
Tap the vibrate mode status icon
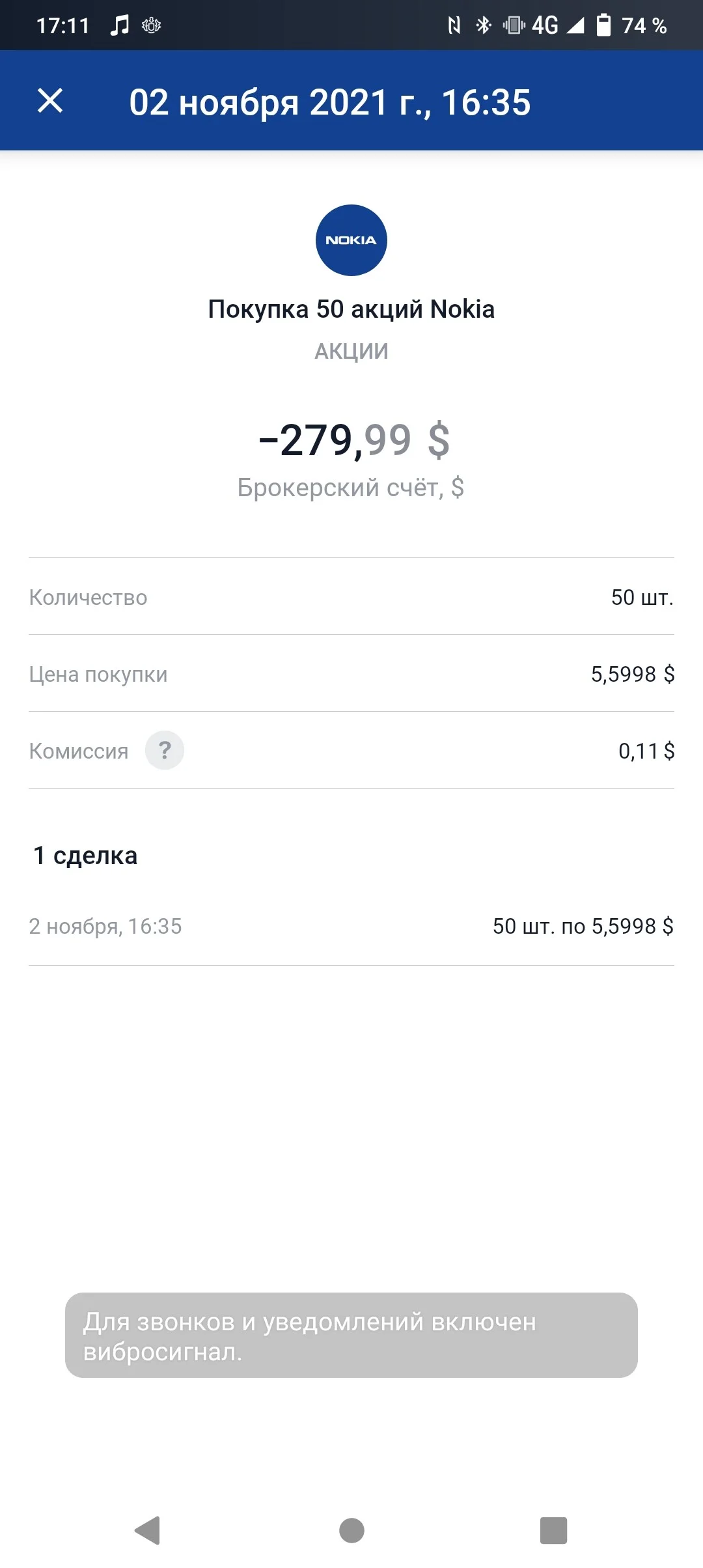pos(514,25)
